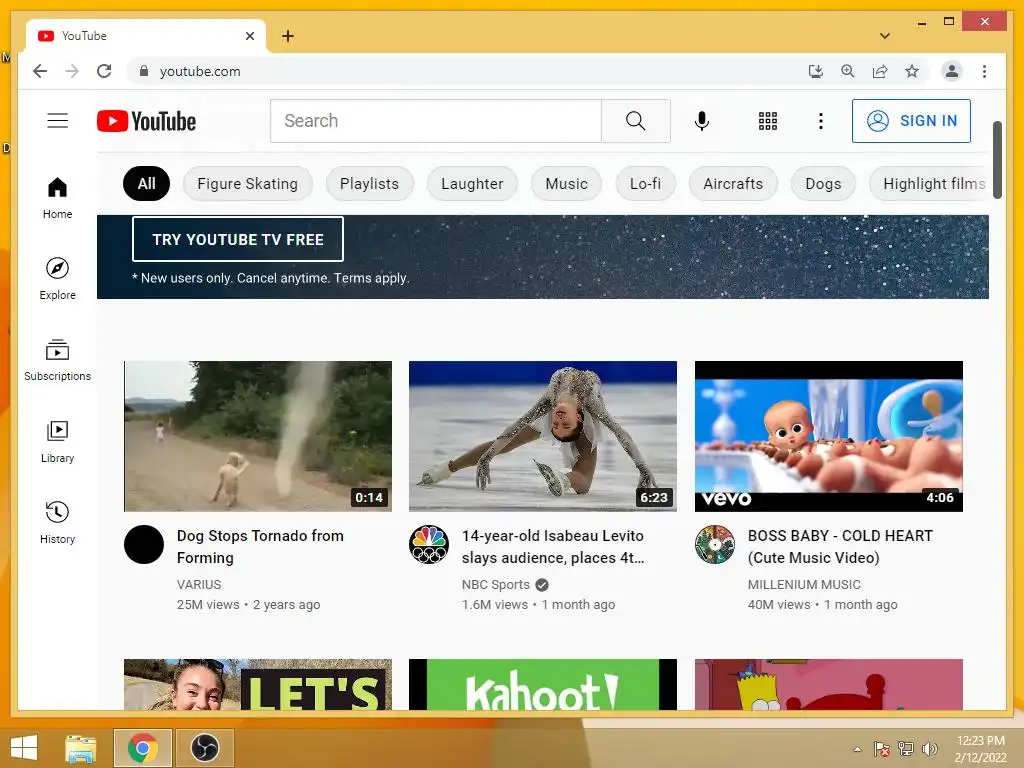Open the Windows Start button
Image resolution: width=1024 pixels, height=768 pixels.
24,748
